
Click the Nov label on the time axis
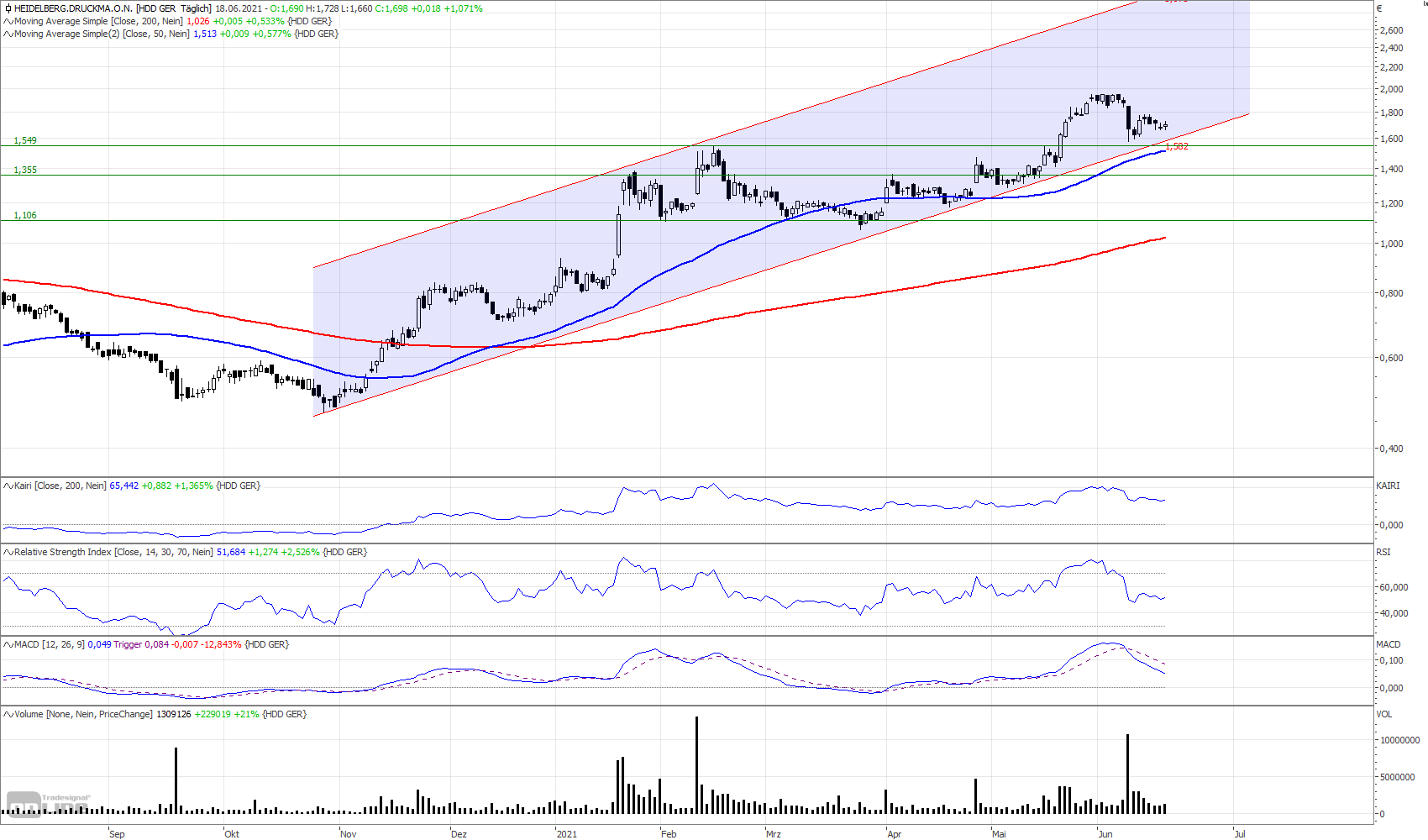pyautogui.click(x=349, y=834)
